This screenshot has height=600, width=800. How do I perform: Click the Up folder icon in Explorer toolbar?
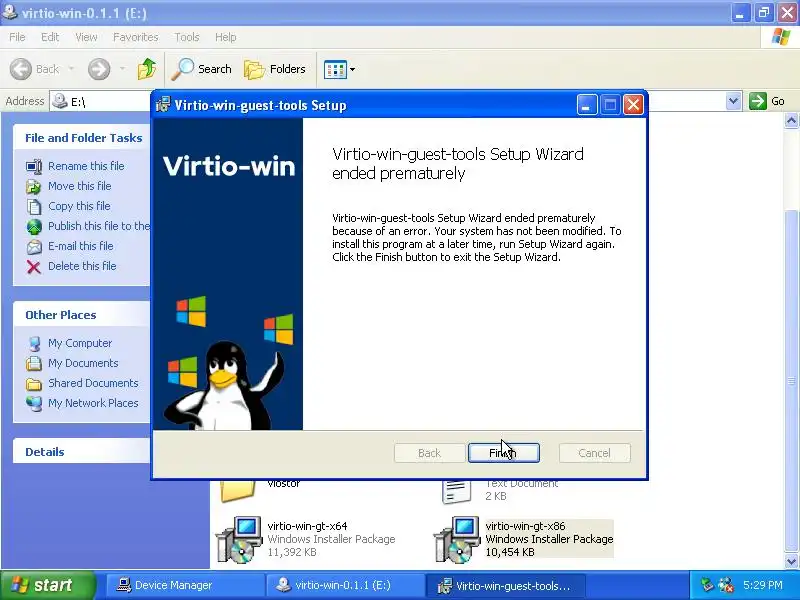147,69
